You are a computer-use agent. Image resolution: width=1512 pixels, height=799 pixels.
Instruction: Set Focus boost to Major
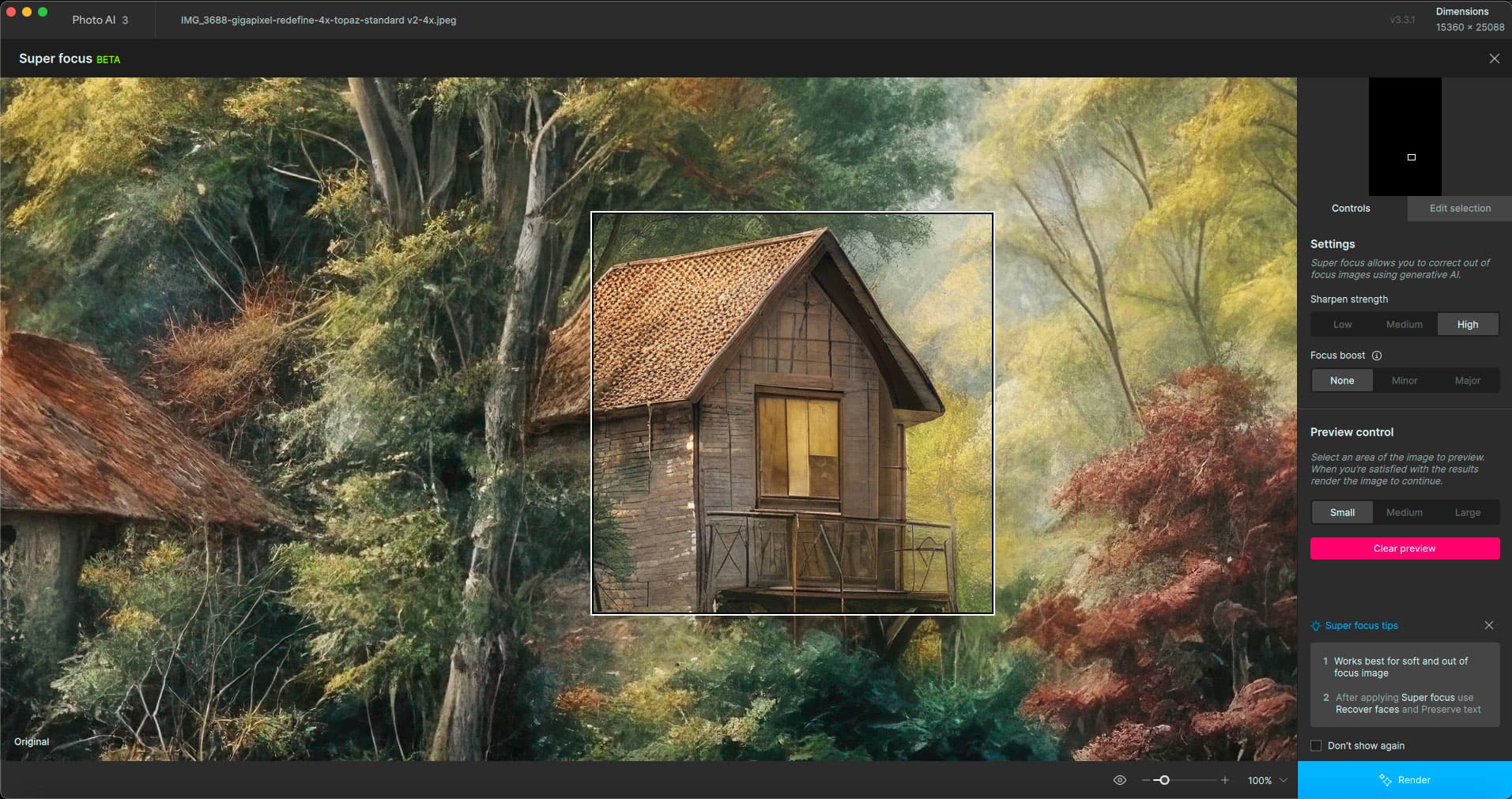(x=1467, y=380)
